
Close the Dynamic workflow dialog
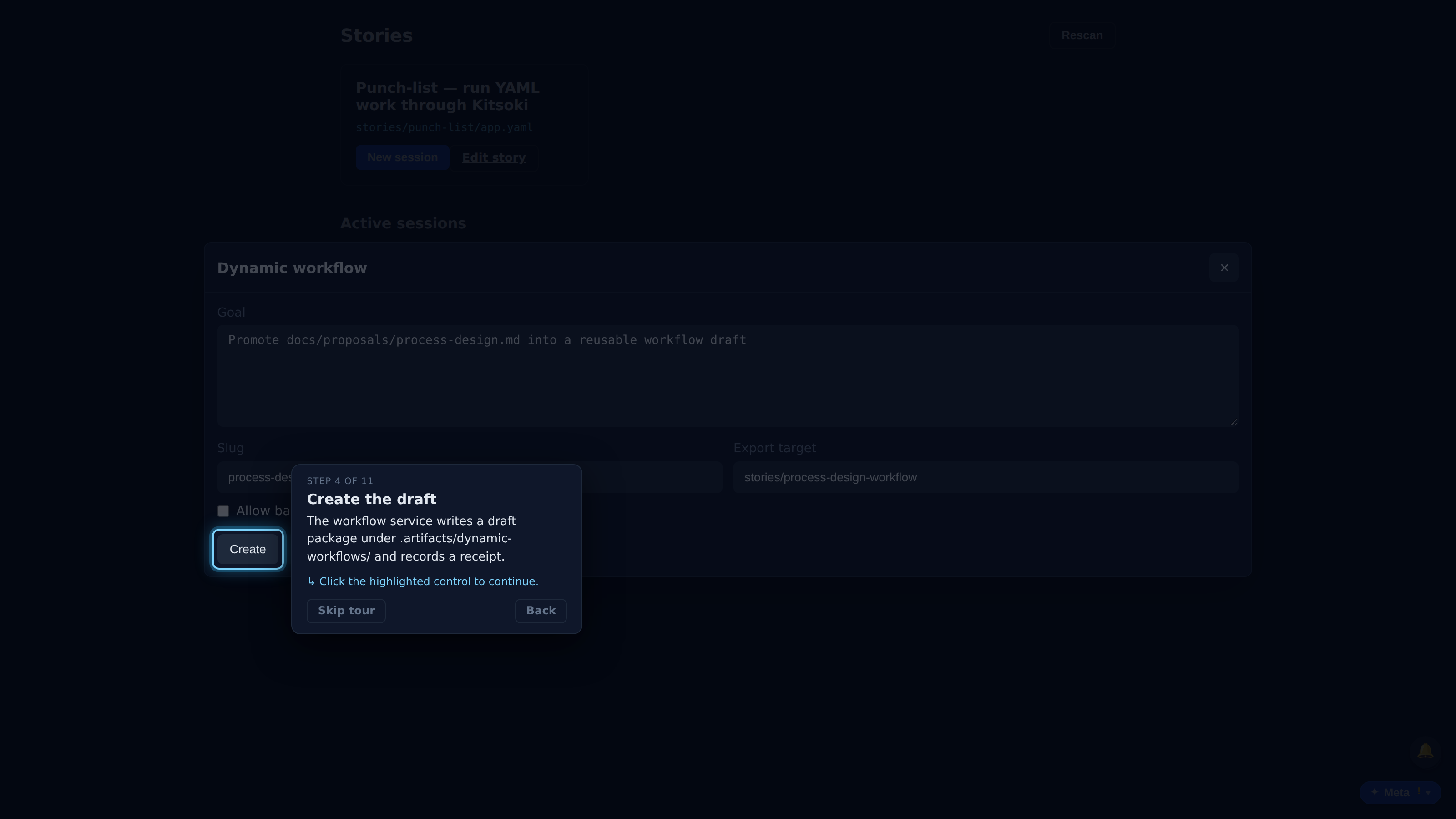(x=1223, y=268)
